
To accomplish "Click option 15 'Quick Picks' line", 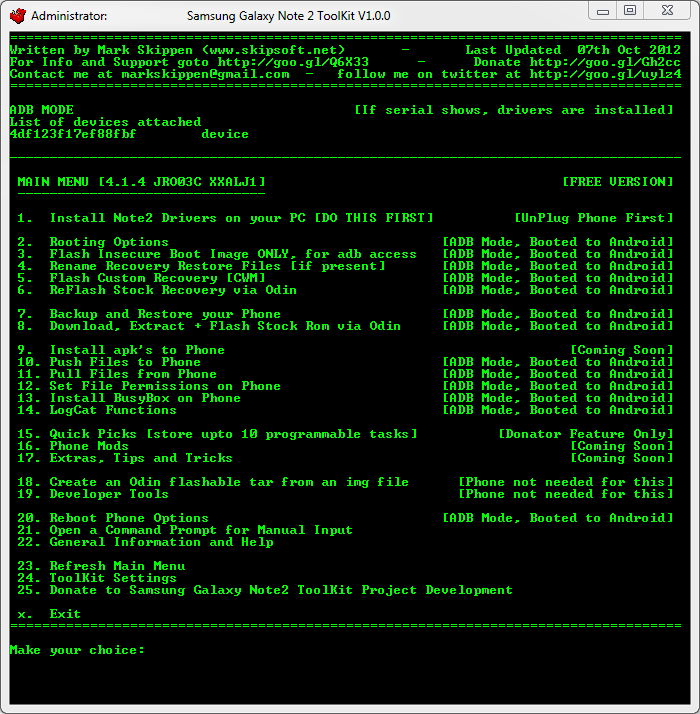I will point(217,434).
